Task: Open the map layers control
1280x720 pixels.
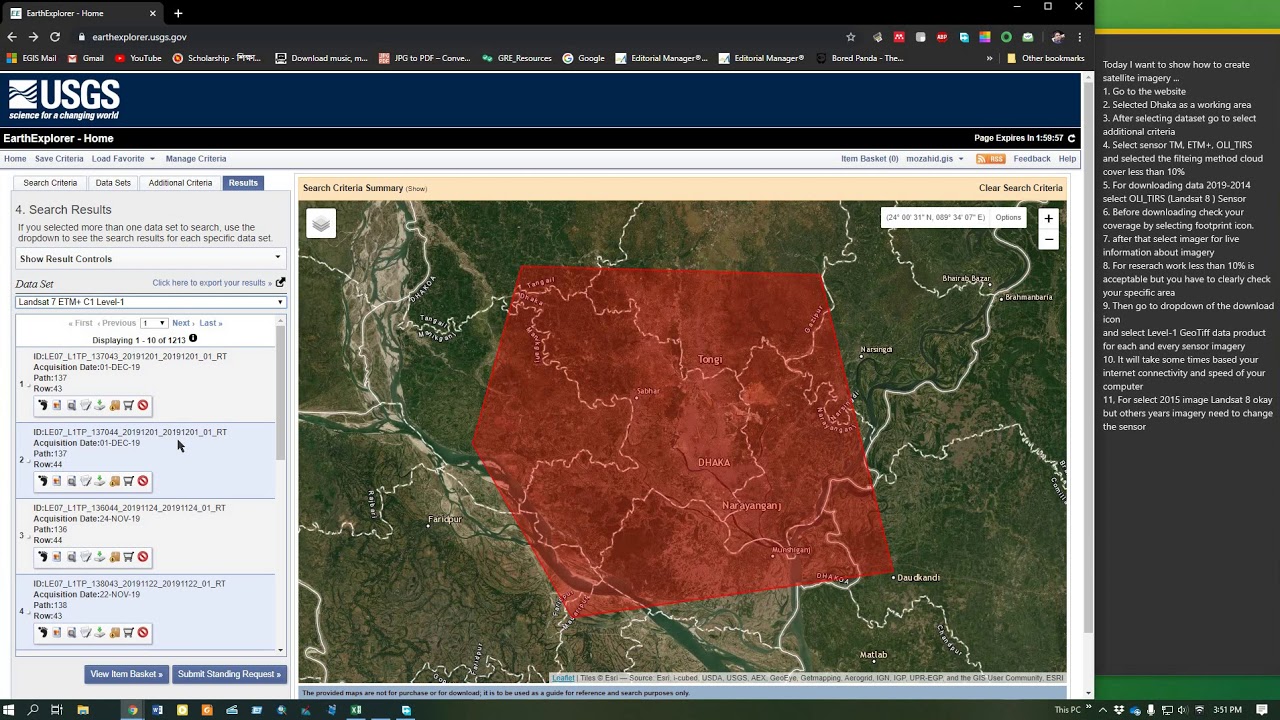Action: coord(321,224)
